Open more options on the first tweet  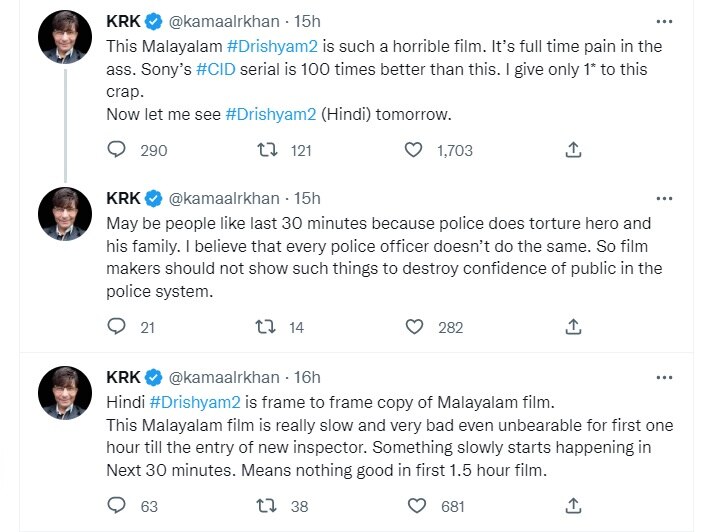click(x=663, y=22)
